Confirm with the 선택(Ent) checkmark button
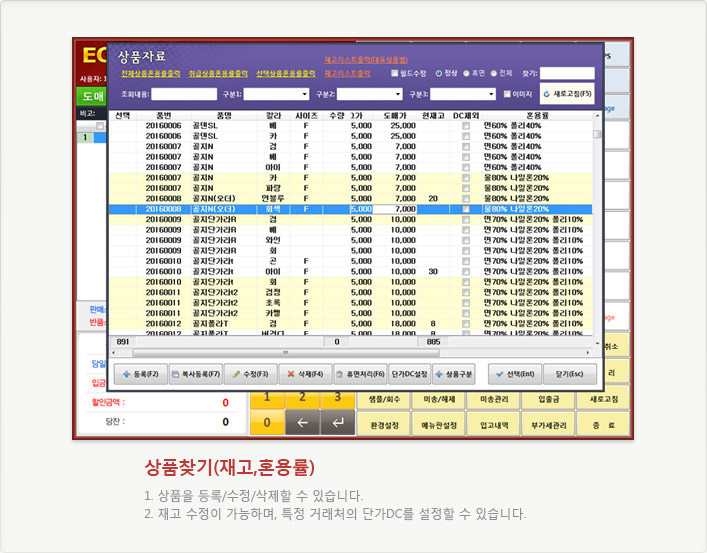 point(515,374)
